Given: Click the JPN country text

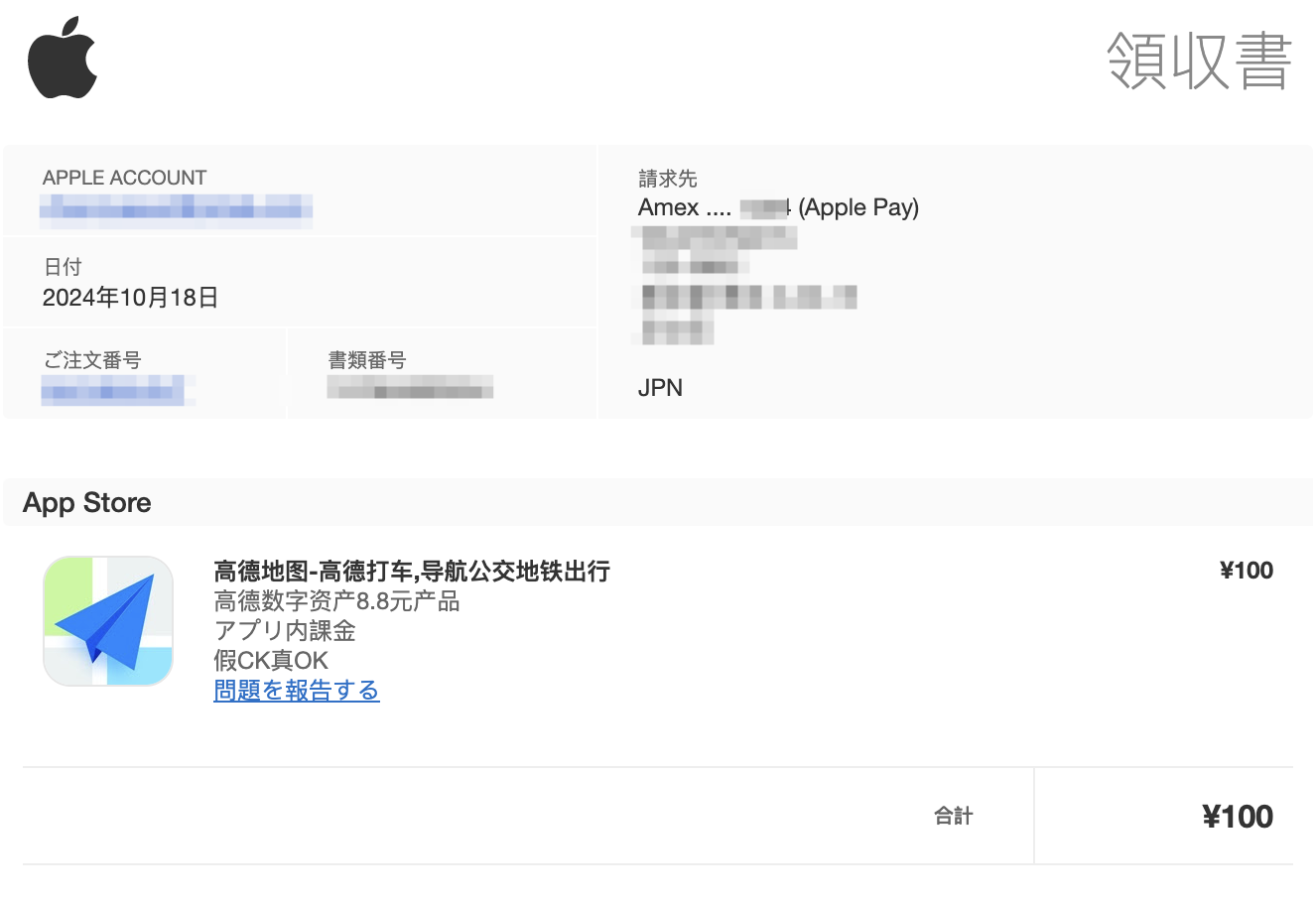Looking at the screenshot, I should pos(660,388).
